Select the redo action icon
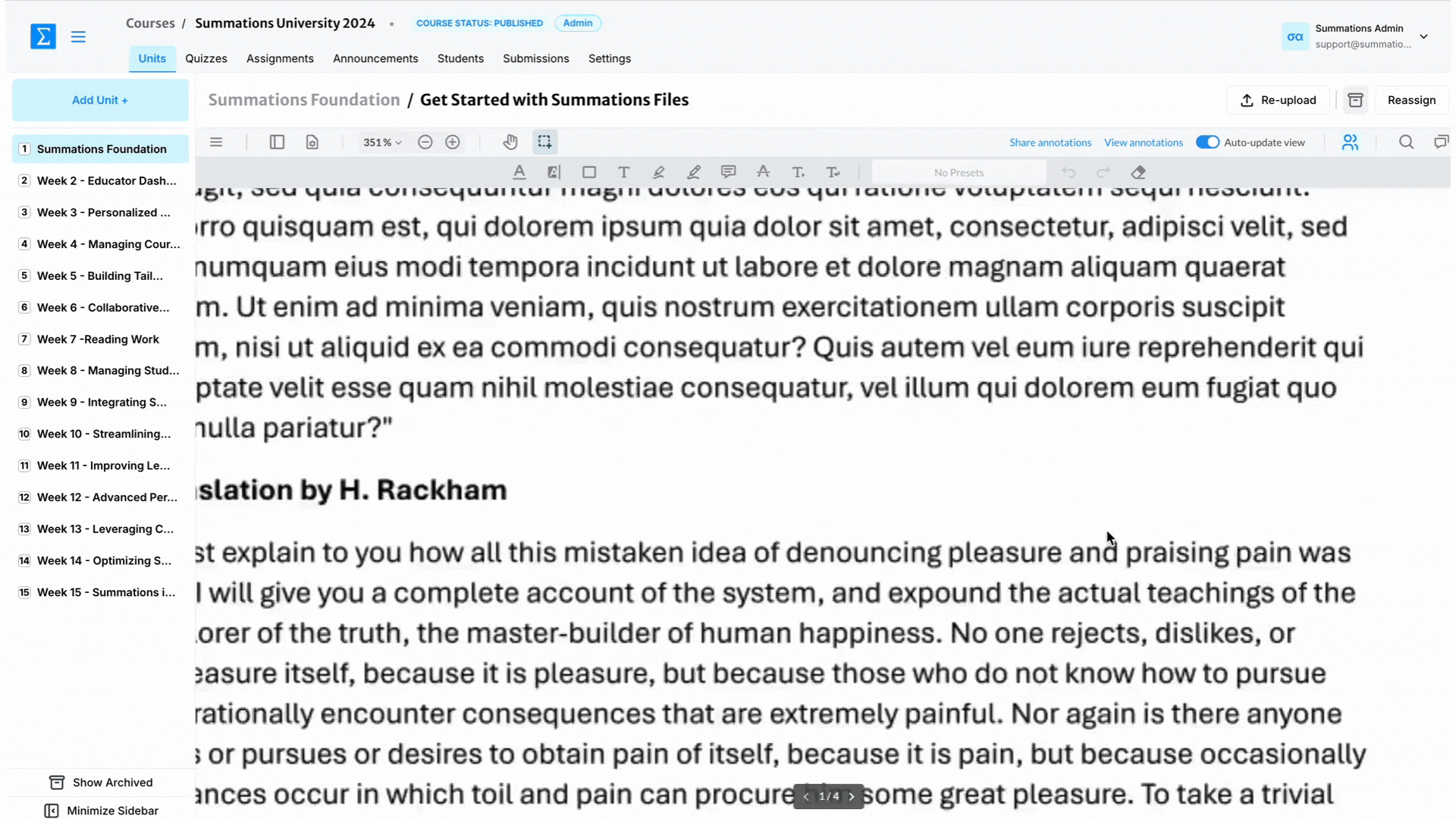The height and width of the screenshot is (819, 1456). click(1104, 172)
